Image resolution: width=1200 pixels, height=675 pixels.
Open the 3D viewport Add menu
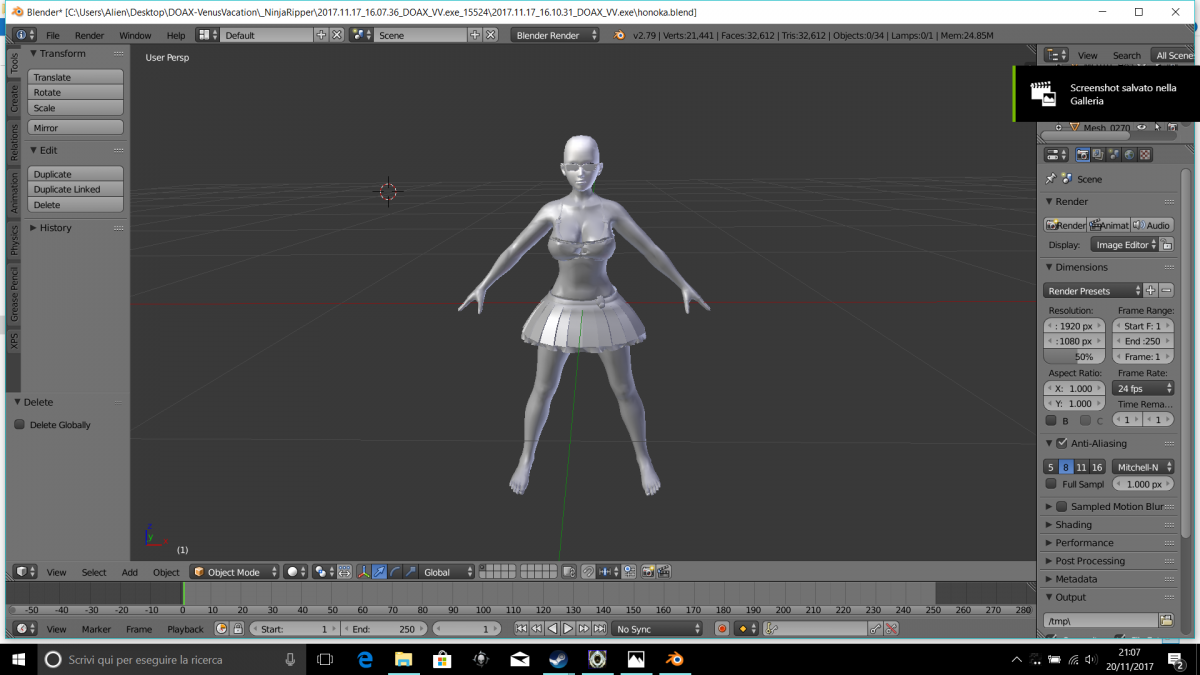130,572
